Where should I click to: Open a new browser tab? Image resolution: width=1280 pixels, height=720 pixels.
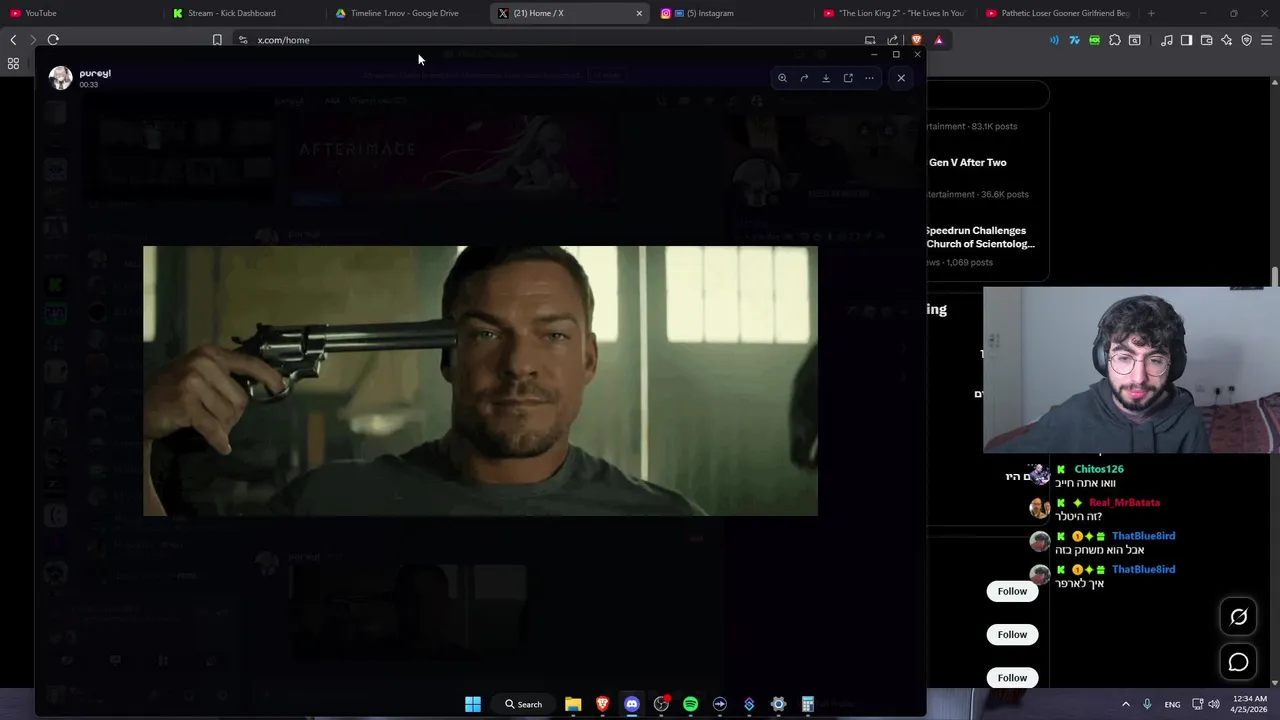pos(1151,13)
